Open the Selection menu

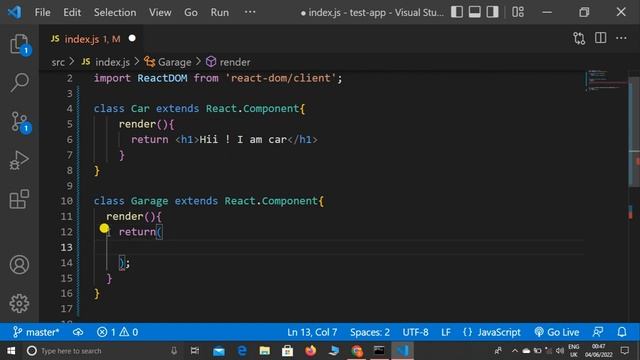click(115, 12)
